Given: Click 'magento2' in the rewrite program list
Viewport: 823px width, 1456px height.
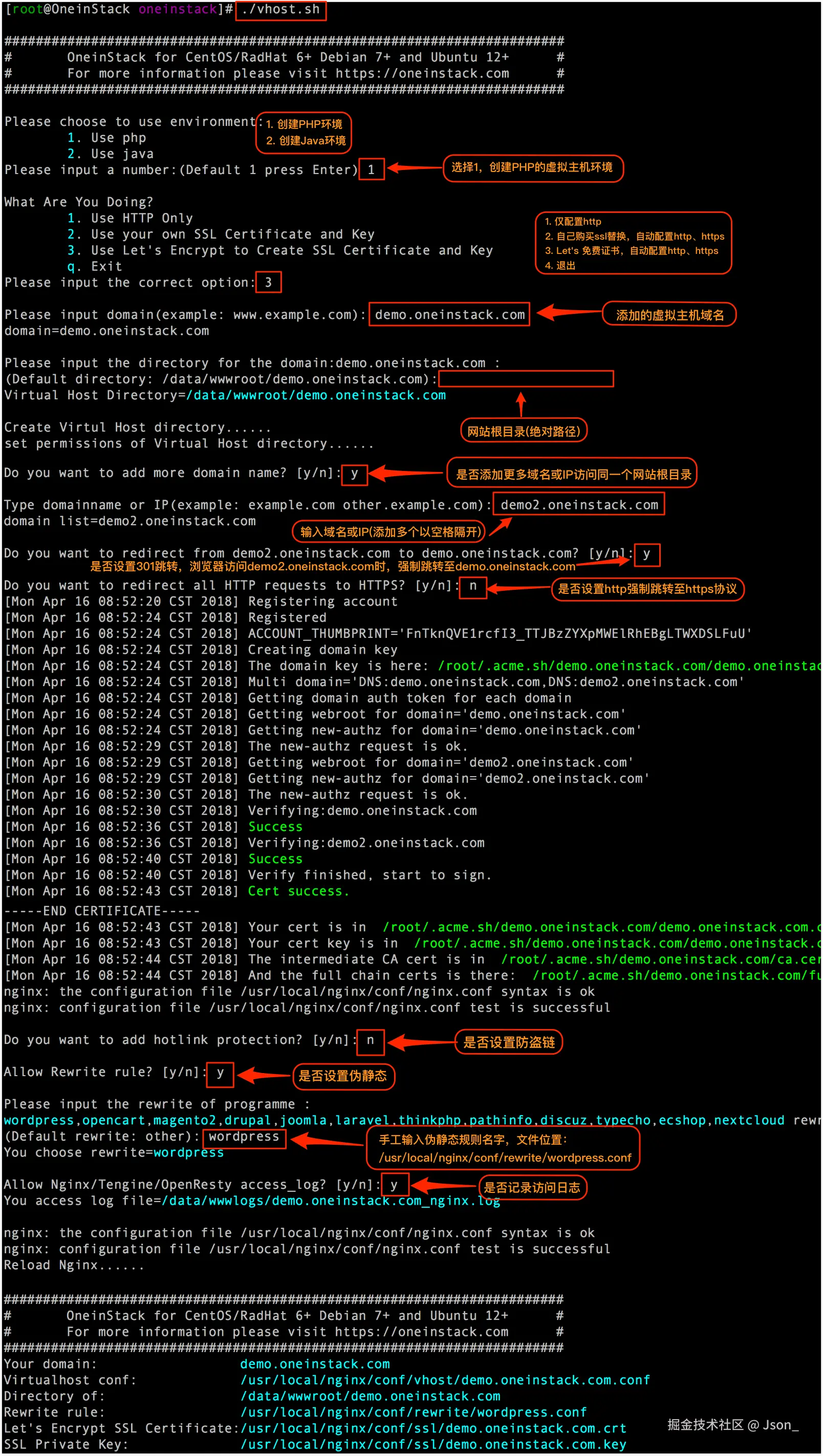Looking at the screenshot, I should (185, 1120).
